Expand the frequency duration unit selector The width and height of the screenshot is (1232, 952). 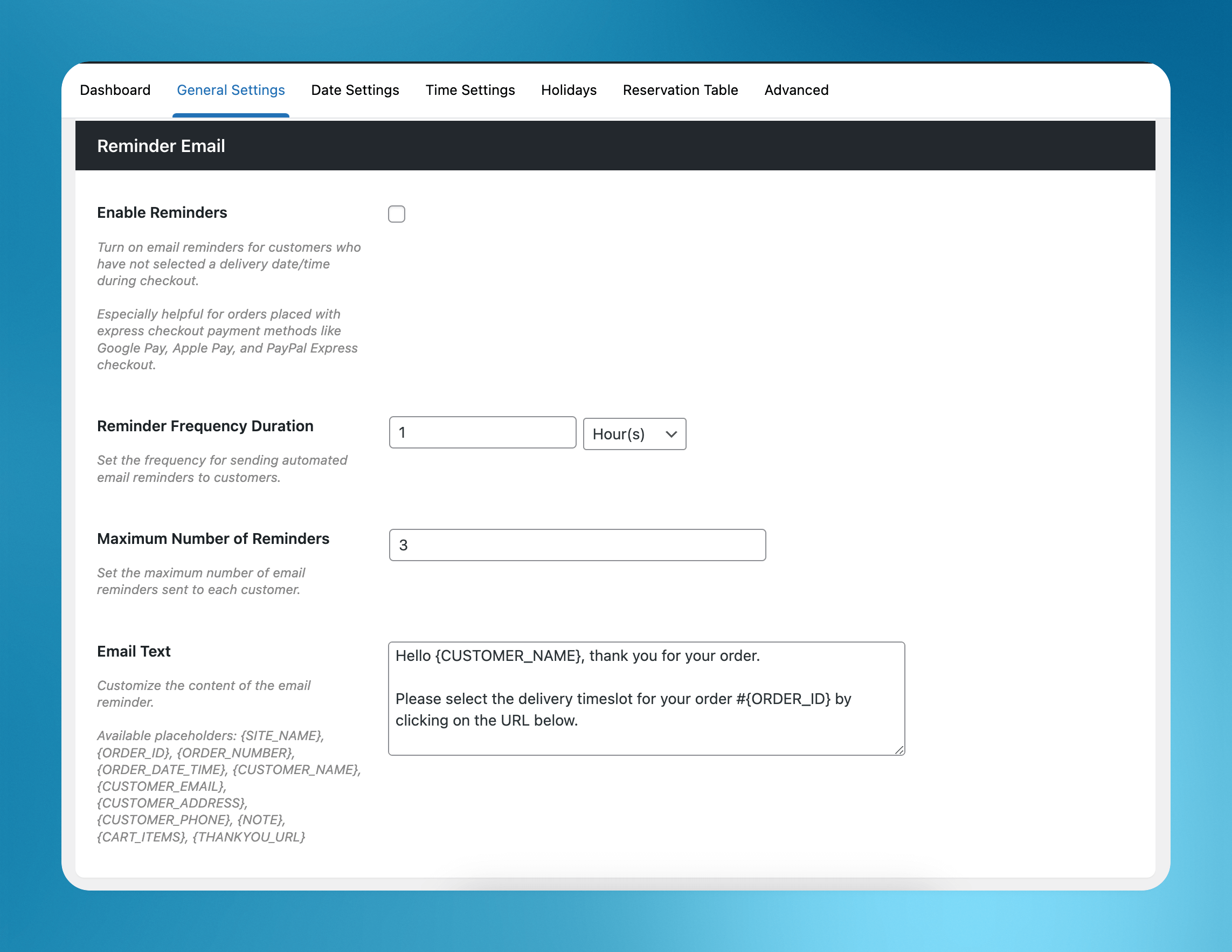(634, 434)
